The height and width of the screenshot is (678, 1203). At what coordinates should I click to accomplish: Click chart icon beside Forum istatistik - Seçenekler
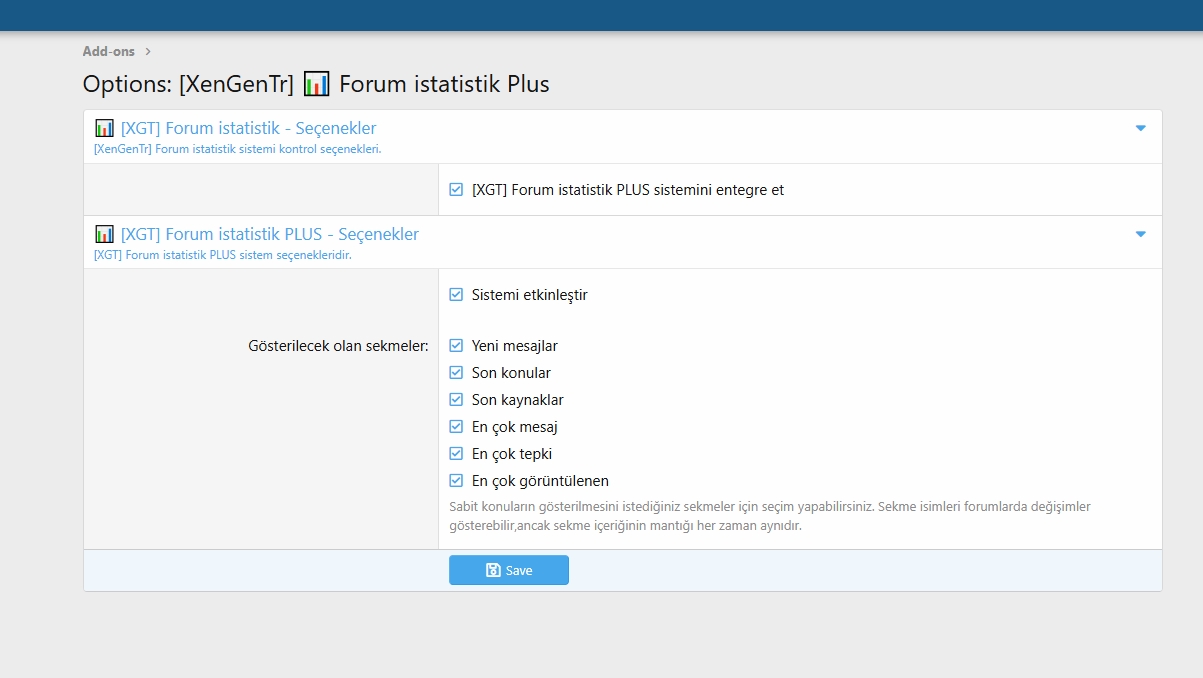coord(104,128)
